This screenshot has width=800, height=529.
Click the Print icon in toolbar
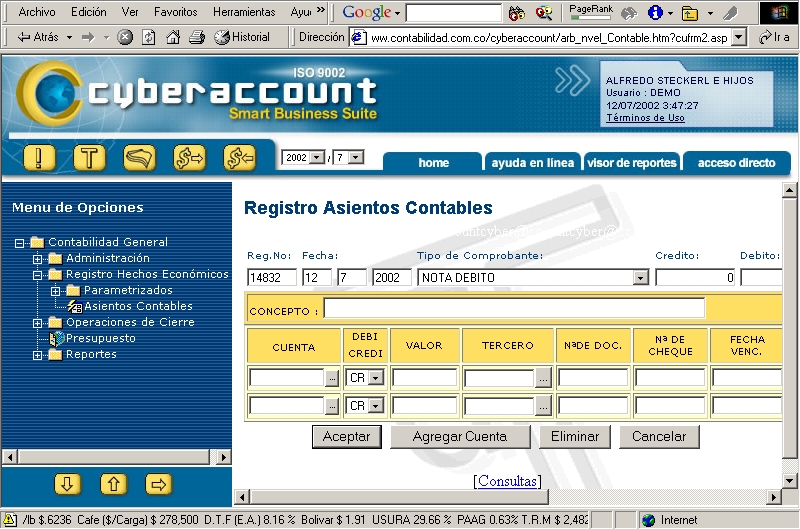(x=197, y=37)
